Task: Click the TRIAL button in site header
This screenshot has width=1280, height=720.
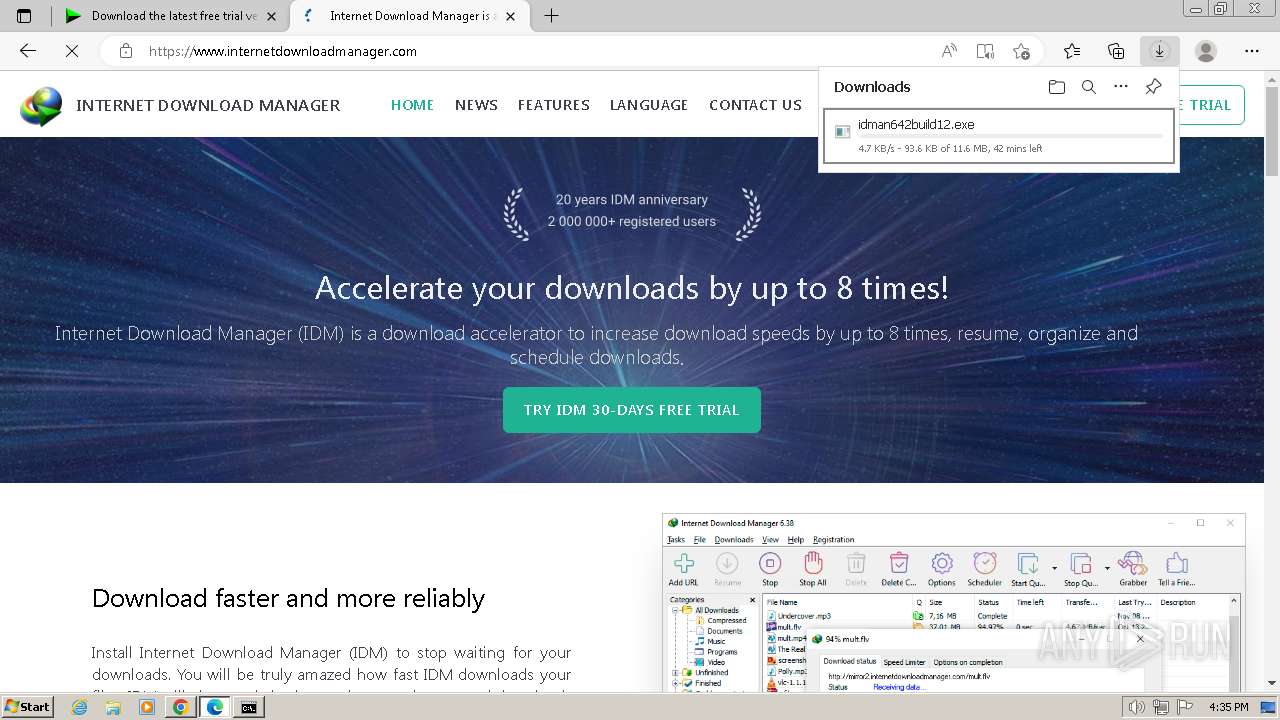Action: pyautogui.click(x=1211, y=105)
